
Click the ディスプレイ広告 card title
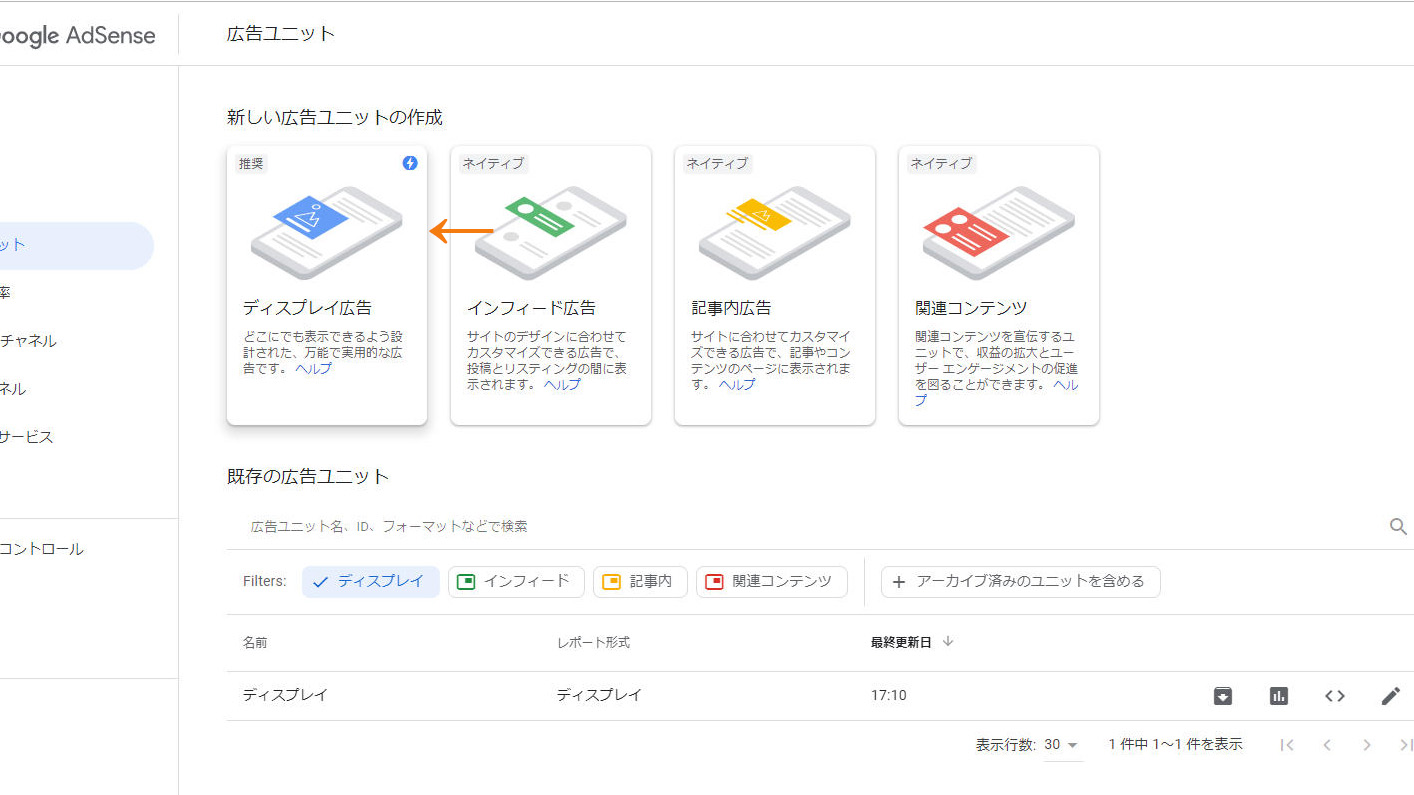click(307, 308)
